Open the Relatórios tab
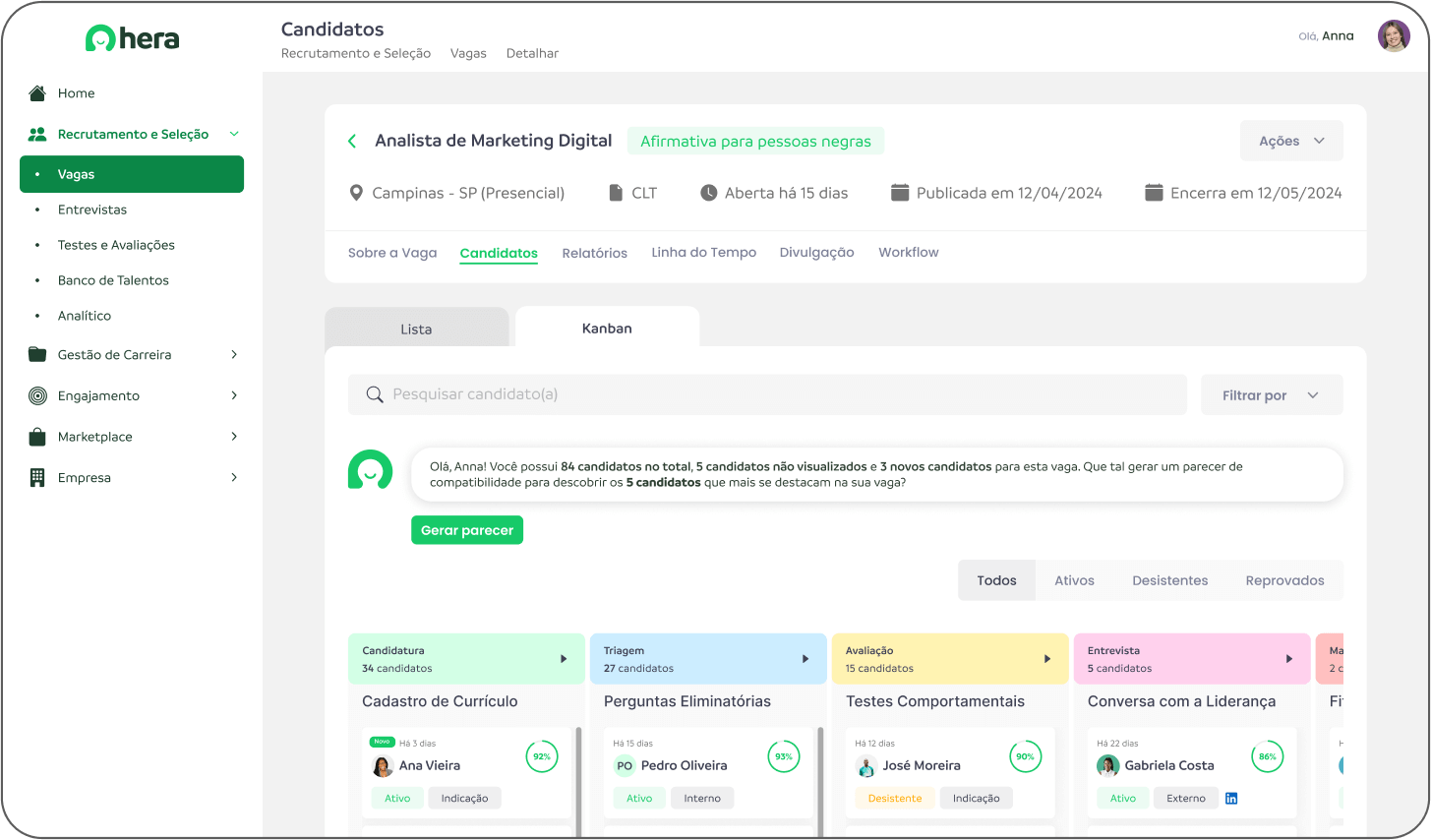The width and height of the screenshot is (1431, 840). 594,254
